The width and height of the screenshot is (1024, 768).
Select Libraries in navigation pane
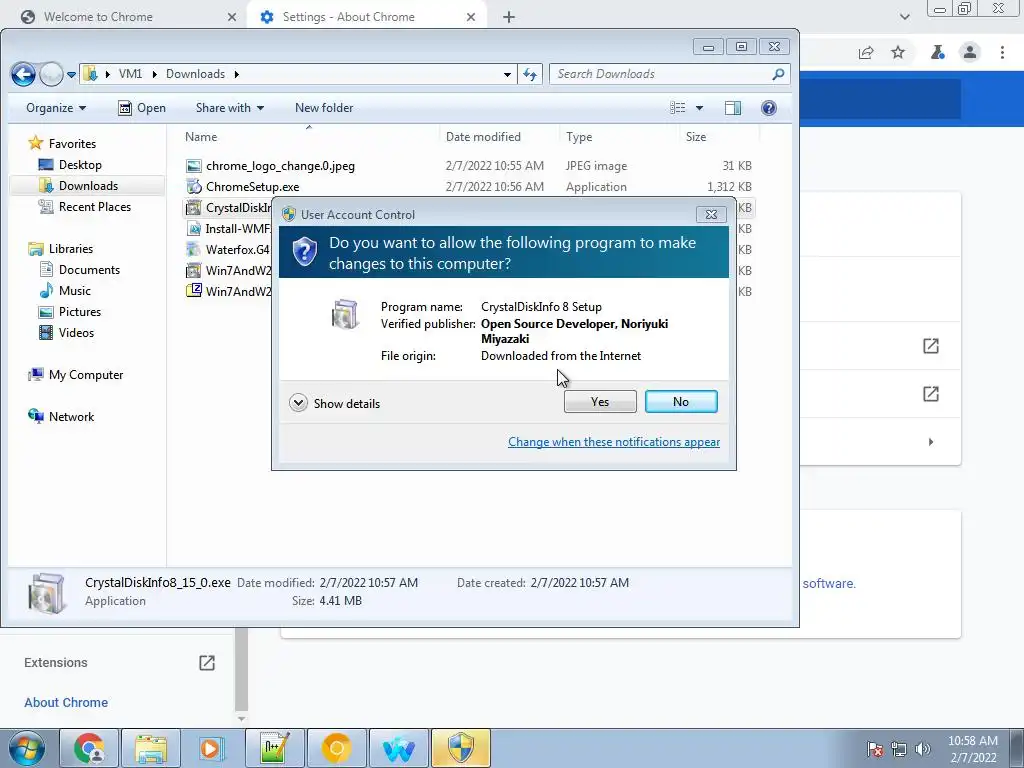tap(61, 249)
